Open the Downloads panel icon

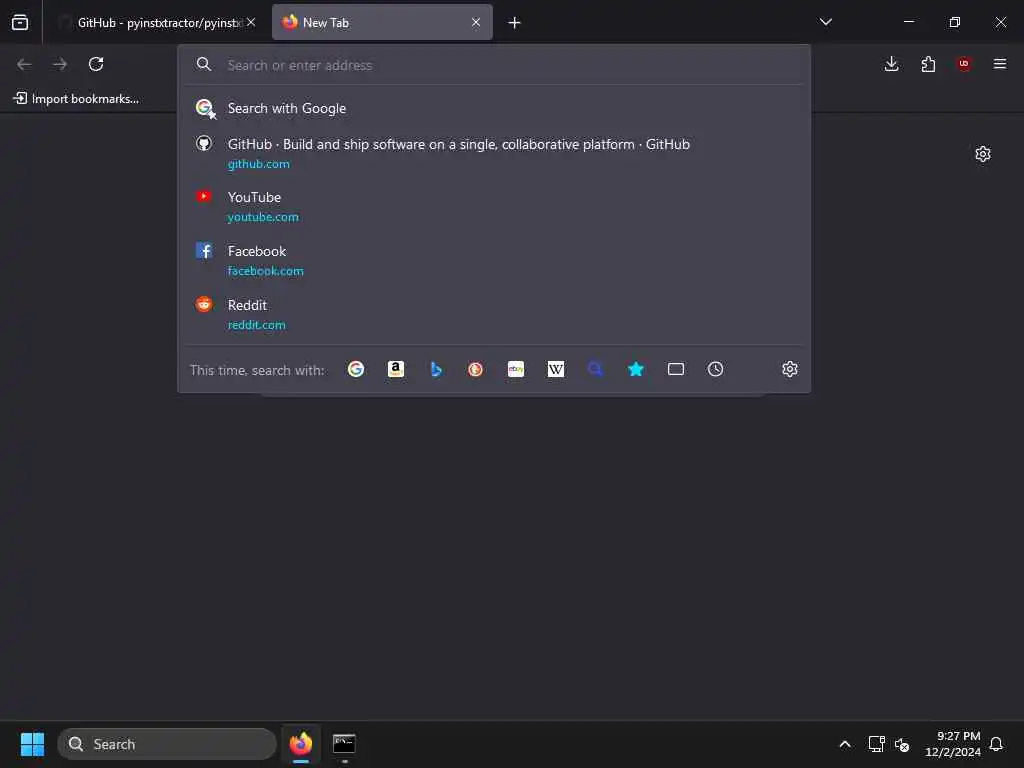point(891,64)
